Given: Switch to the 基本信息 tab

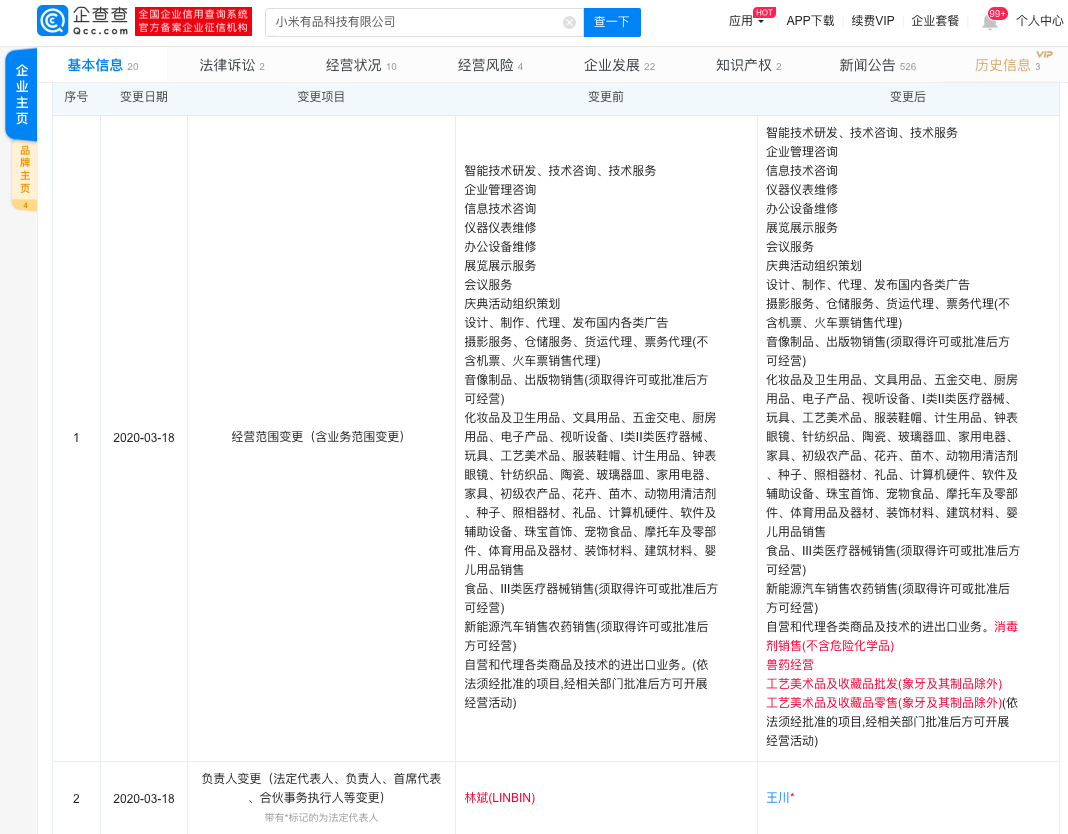Looking at the screenshot, I should [102, 65].
